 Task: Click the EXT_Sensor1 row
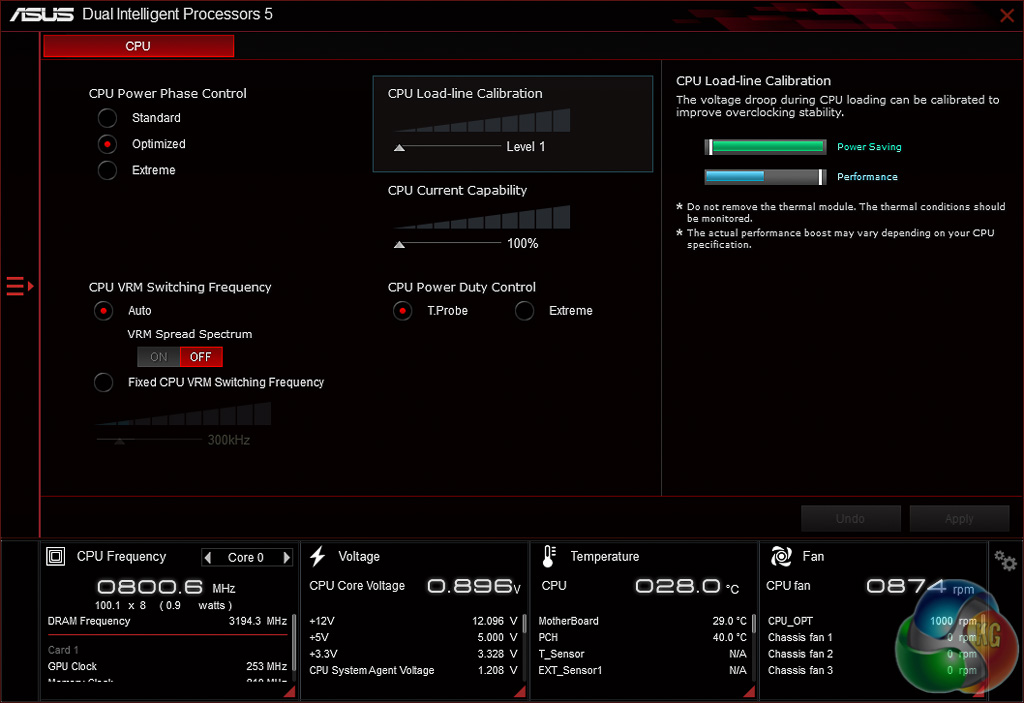point(642,670)
